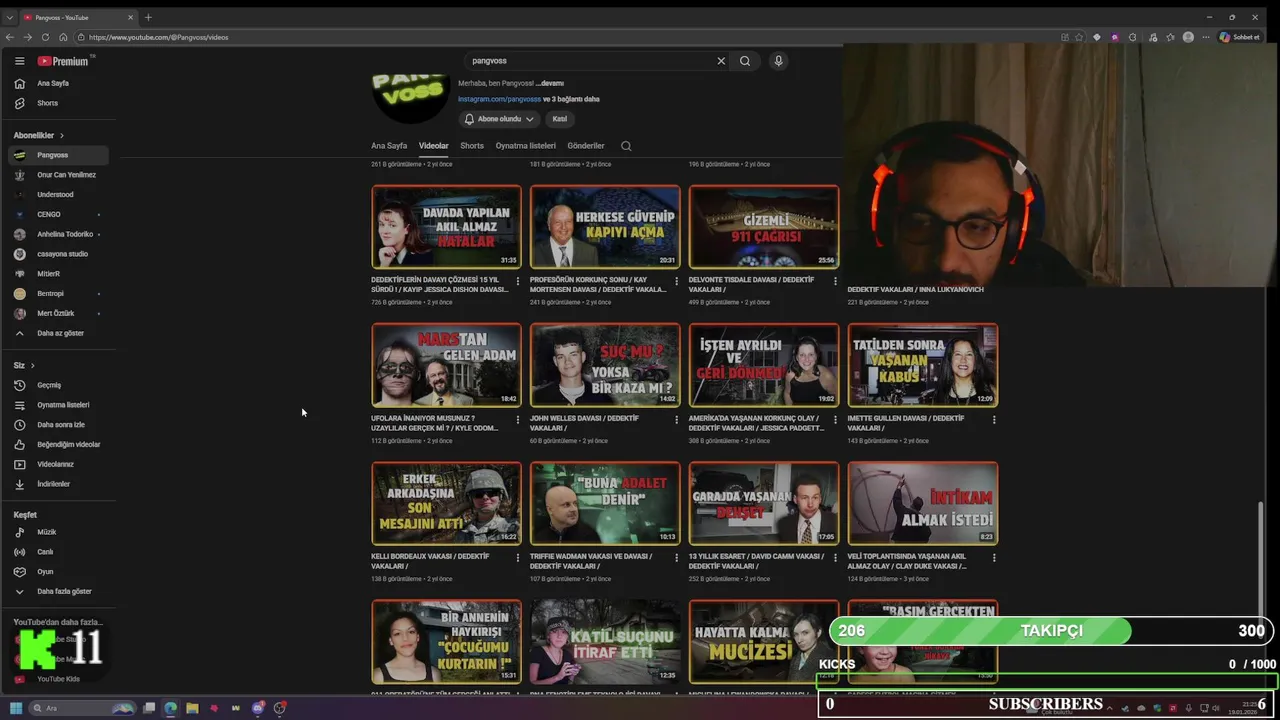Open more options for Jessica Dishon video
The height and width of the screenshot is (720, 1280).
tap(518, 282)
